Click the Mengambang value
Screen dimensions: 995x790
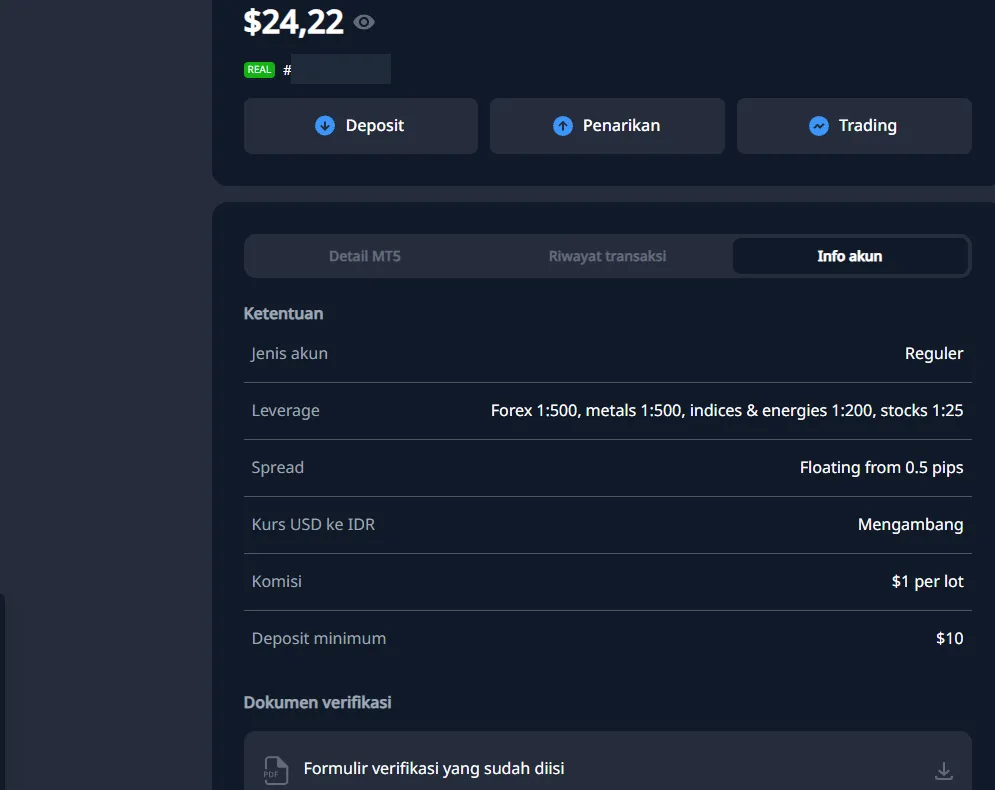[911, 525]
